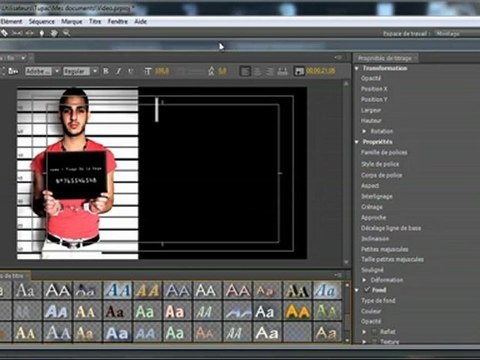
Task: Open title styles panel options menu
Action: 338,275
